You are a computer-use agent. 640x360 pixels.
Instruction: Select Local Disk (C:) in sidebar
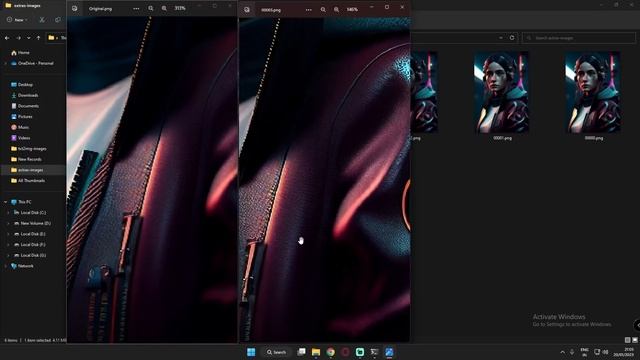point(30,212)
